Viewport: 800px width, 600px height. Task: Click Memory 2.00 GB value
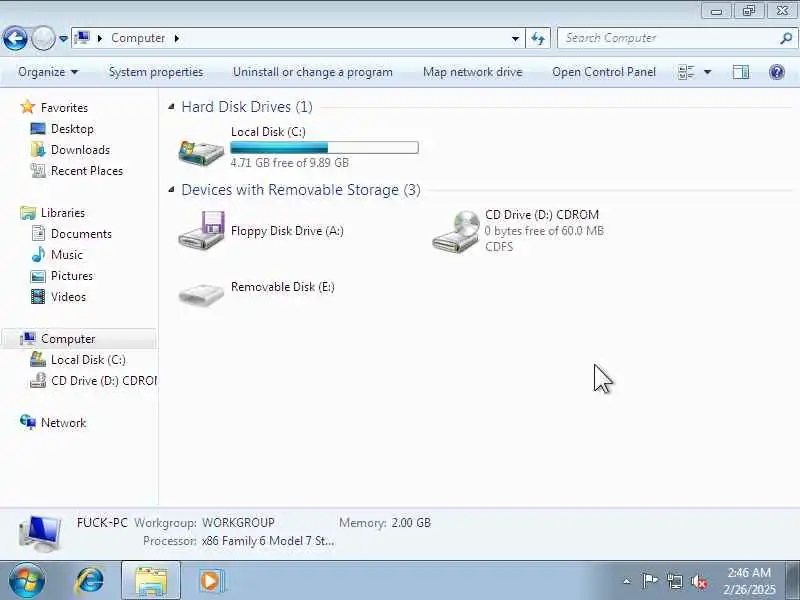(x=411, y=522)
